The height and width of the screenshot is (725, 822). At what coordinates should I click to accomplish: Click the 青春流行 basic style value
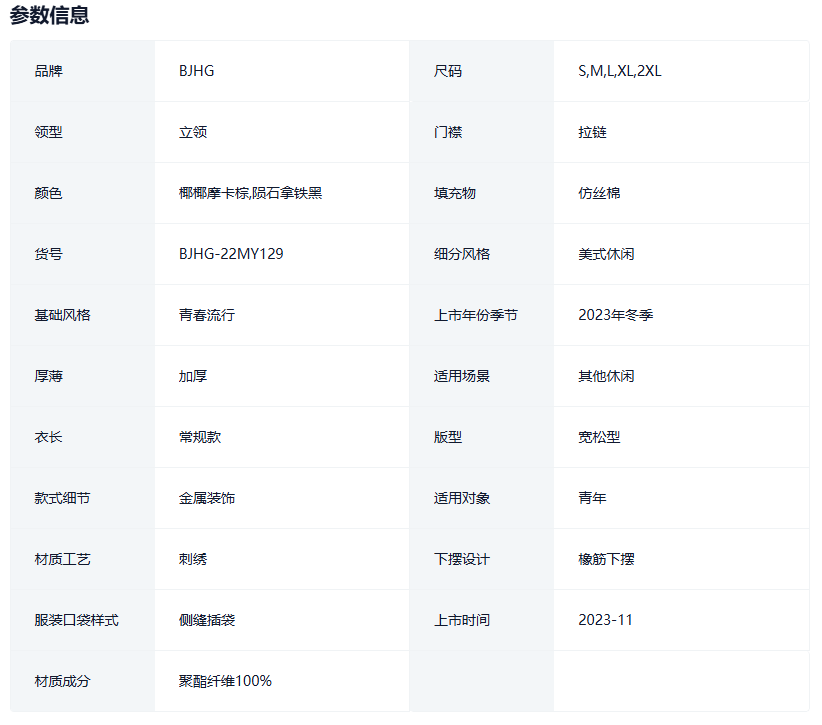tap(207, 315)
